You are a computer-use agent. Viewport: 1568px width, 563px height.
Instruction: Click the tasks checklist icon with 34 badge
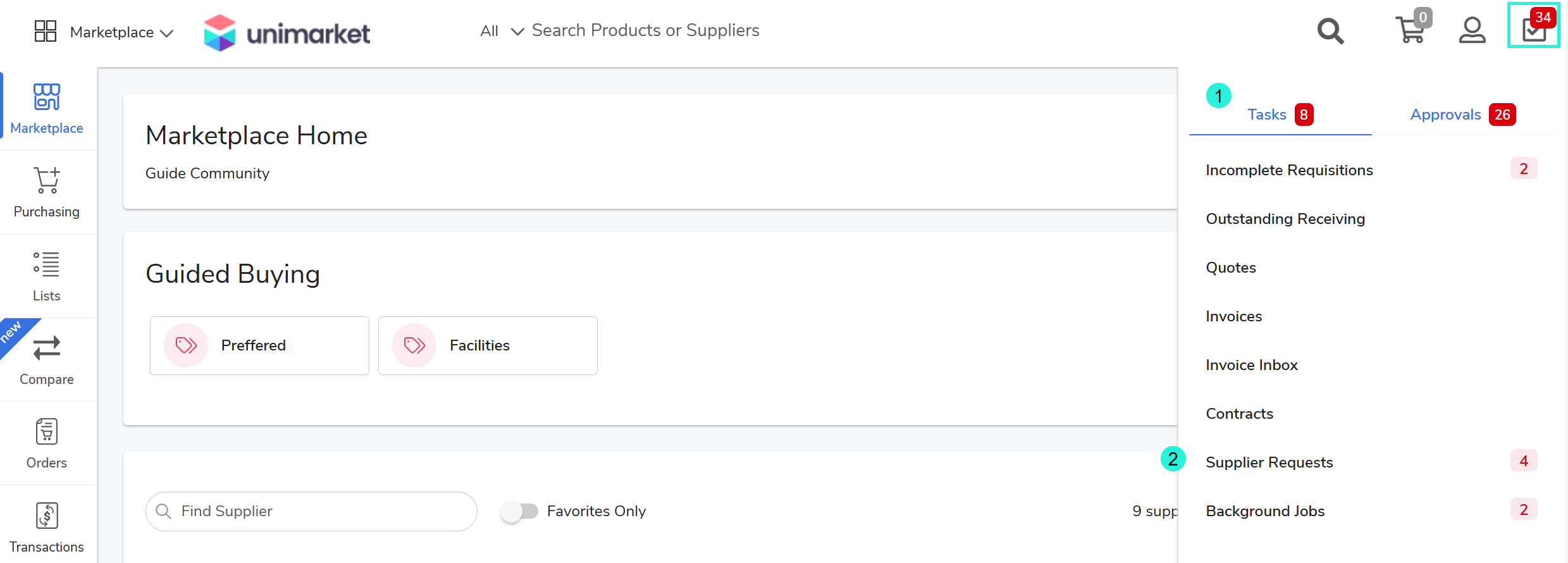tap(1533, 29)
